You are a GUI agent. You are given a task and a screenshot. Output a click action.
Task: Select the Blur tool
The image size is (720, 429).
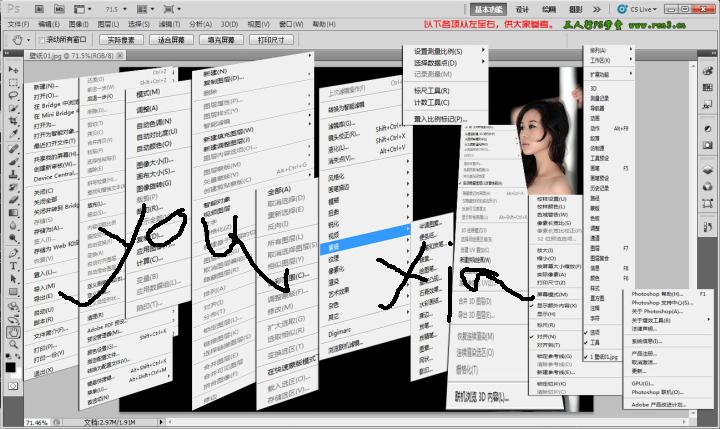click(13, 226)
